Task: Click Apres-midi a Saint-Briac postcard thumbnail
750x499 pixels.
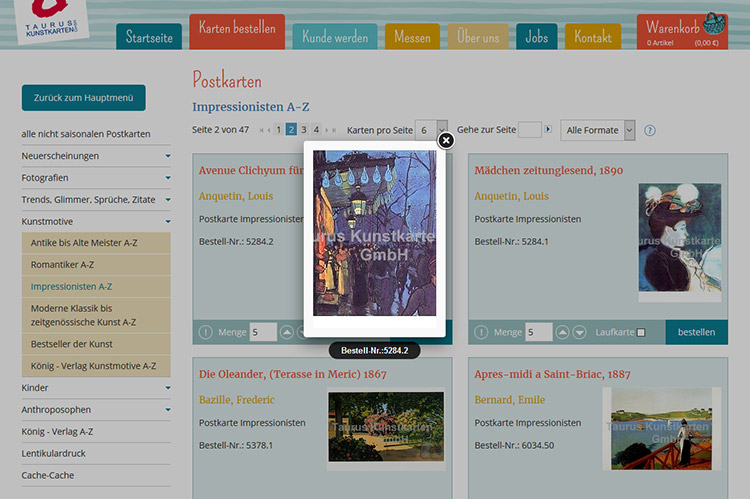Action: [662, 428]
